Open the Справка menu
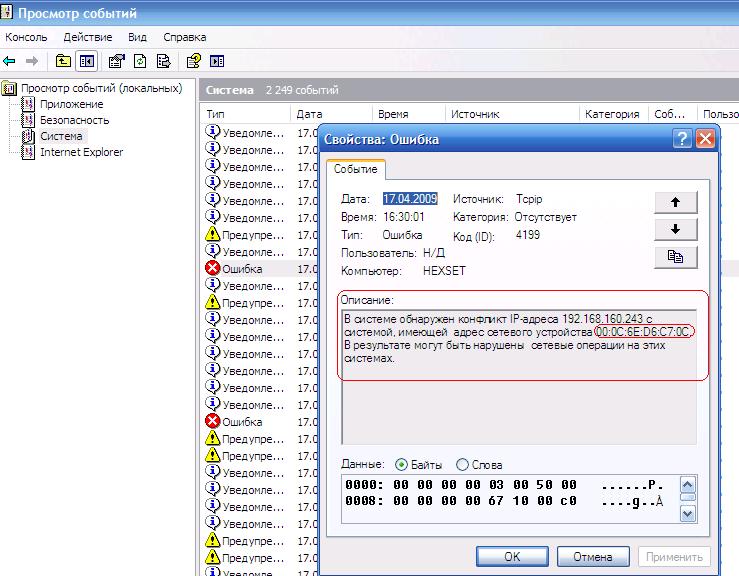739x576 pixels. (x=184, y=37)
